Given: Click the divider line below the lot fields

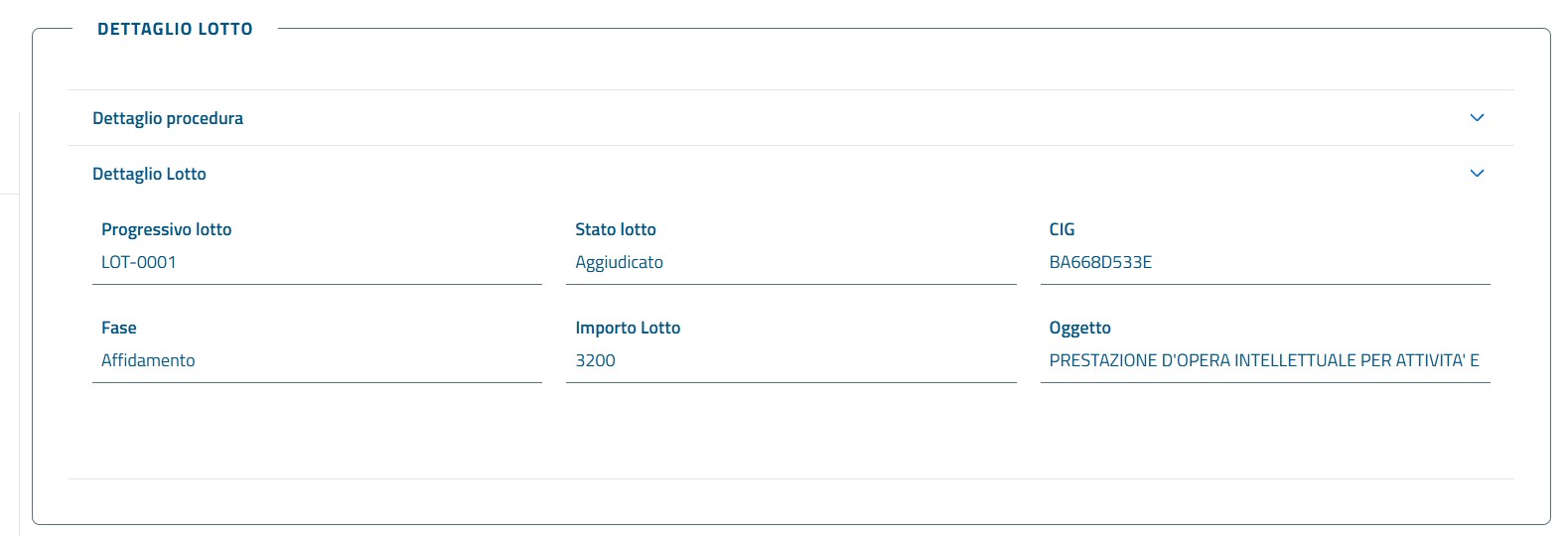Looking at the screenshot, I should click(790, 479).
